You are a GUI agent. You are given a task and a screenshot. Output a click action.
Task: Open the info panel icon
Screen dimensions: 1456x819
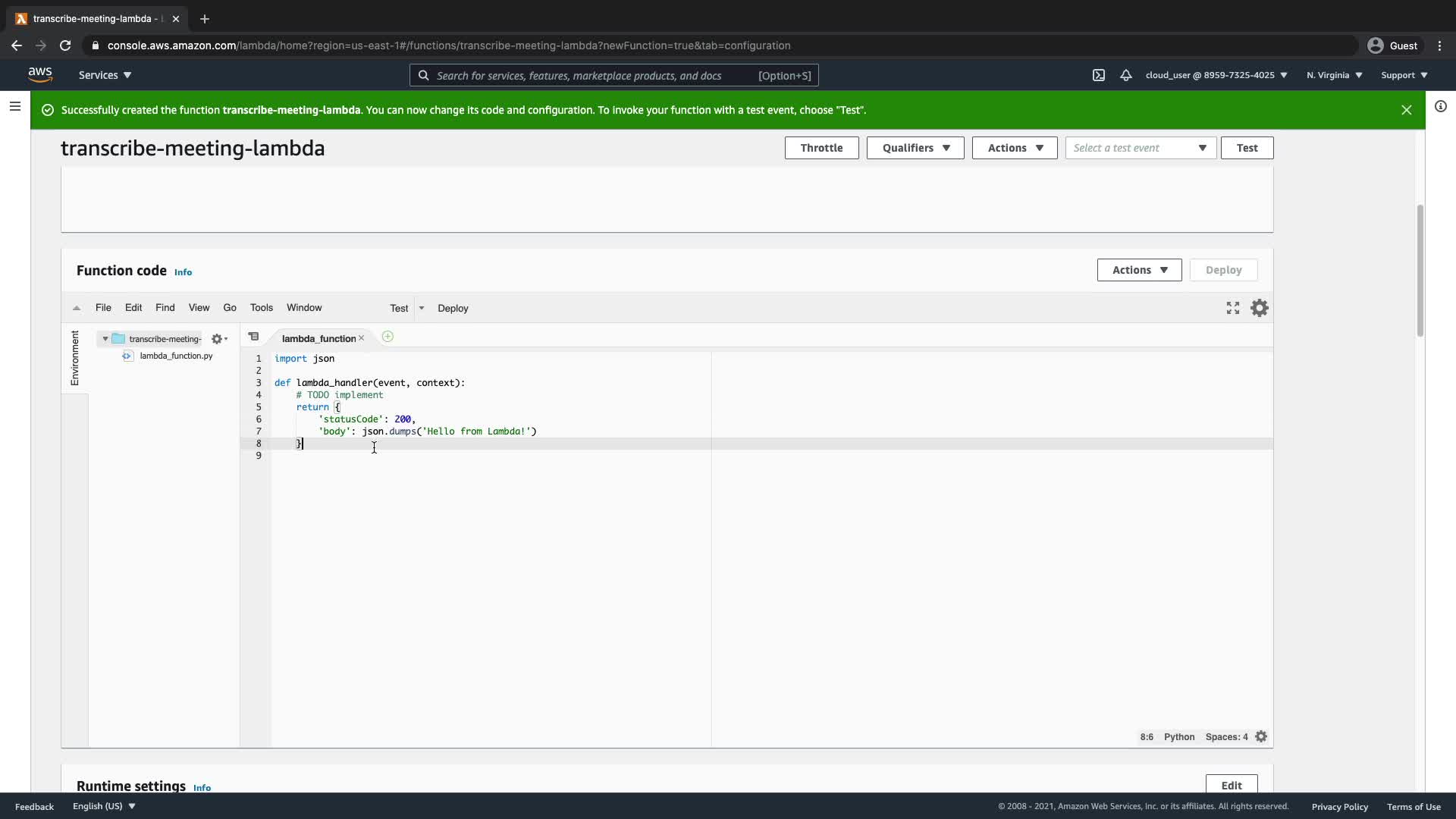pos(1440,106)
